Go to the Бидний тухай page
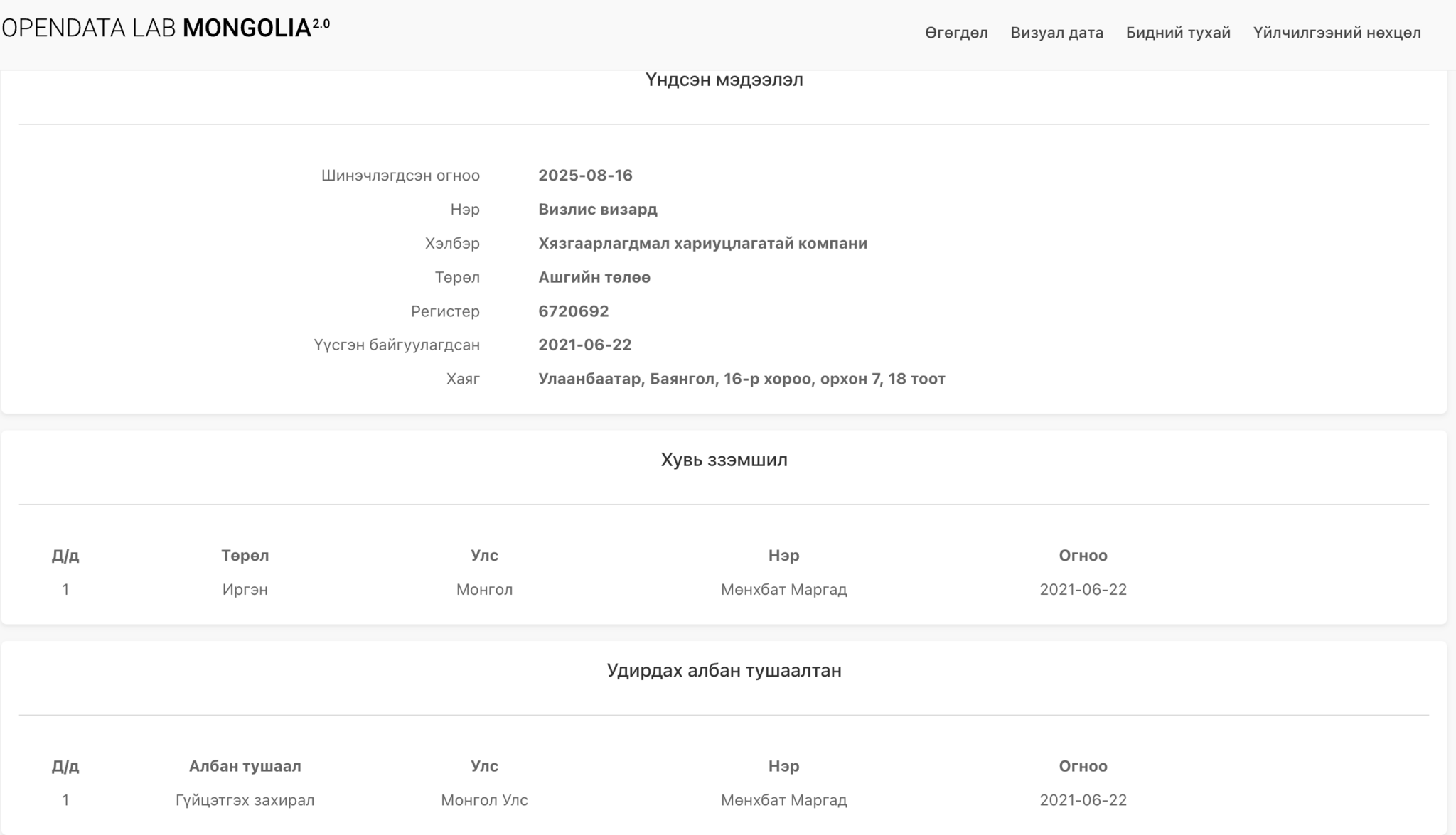 pos(1177,33)
